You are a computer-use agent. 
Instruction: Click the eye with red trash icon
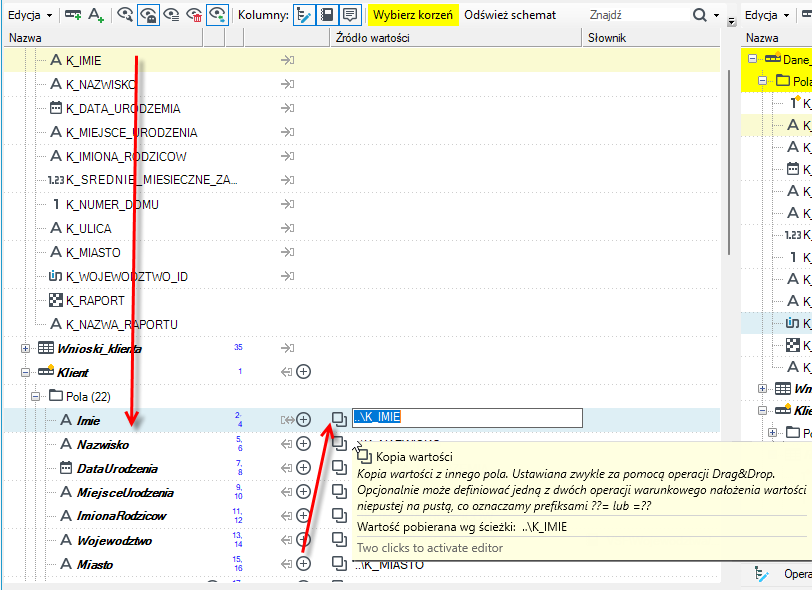[x=194, y=15]
